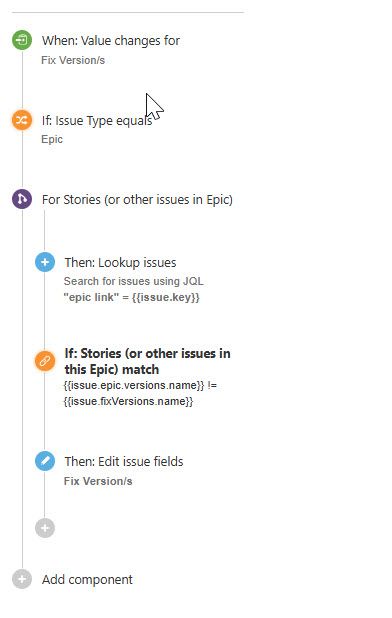Viewport: 392px width, 618px height.
Task: Click the orange Issue Type condition icon
Action: [22, 120]
